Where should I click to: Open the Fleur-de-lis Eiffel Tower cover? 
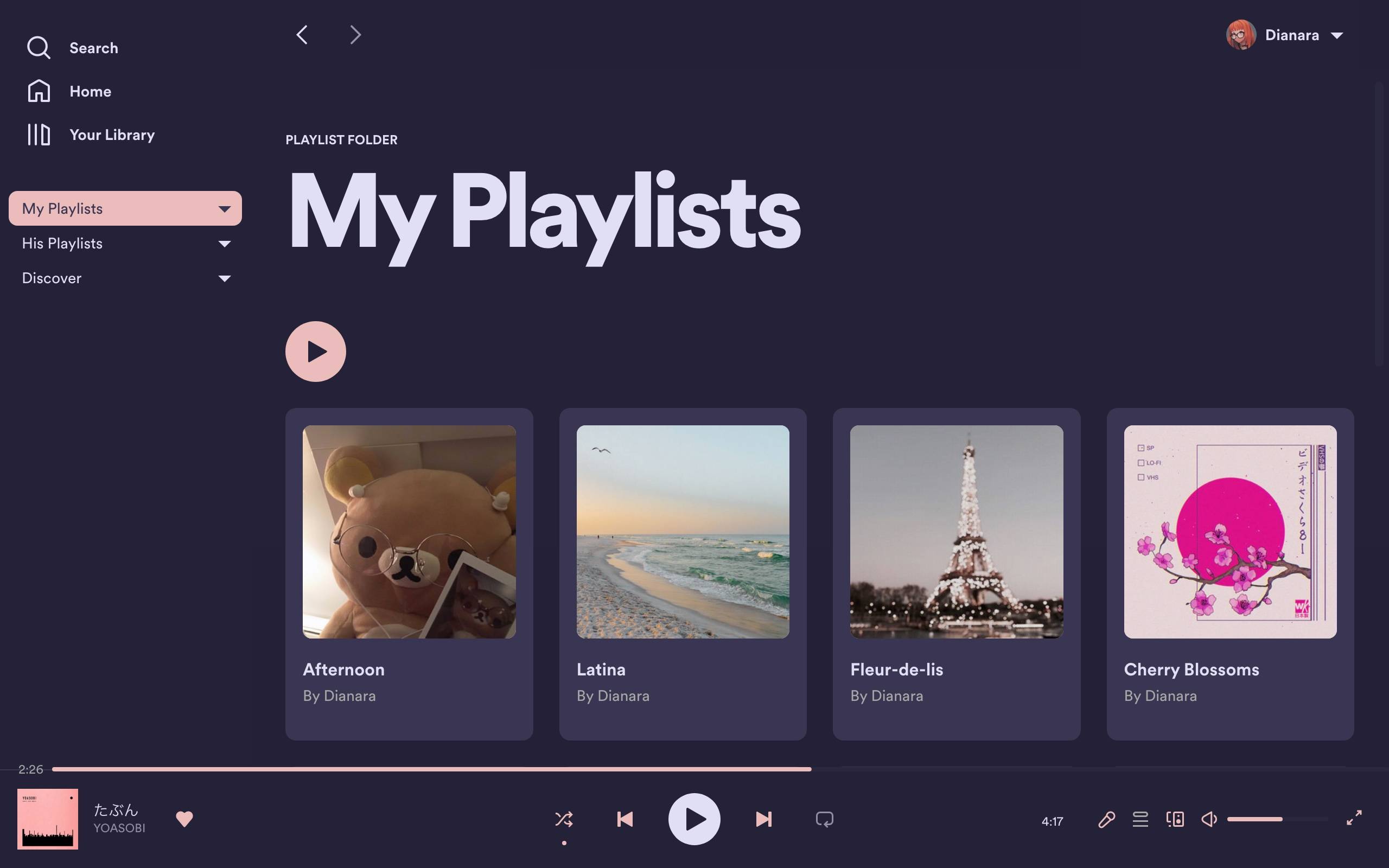tap(956, 532)
